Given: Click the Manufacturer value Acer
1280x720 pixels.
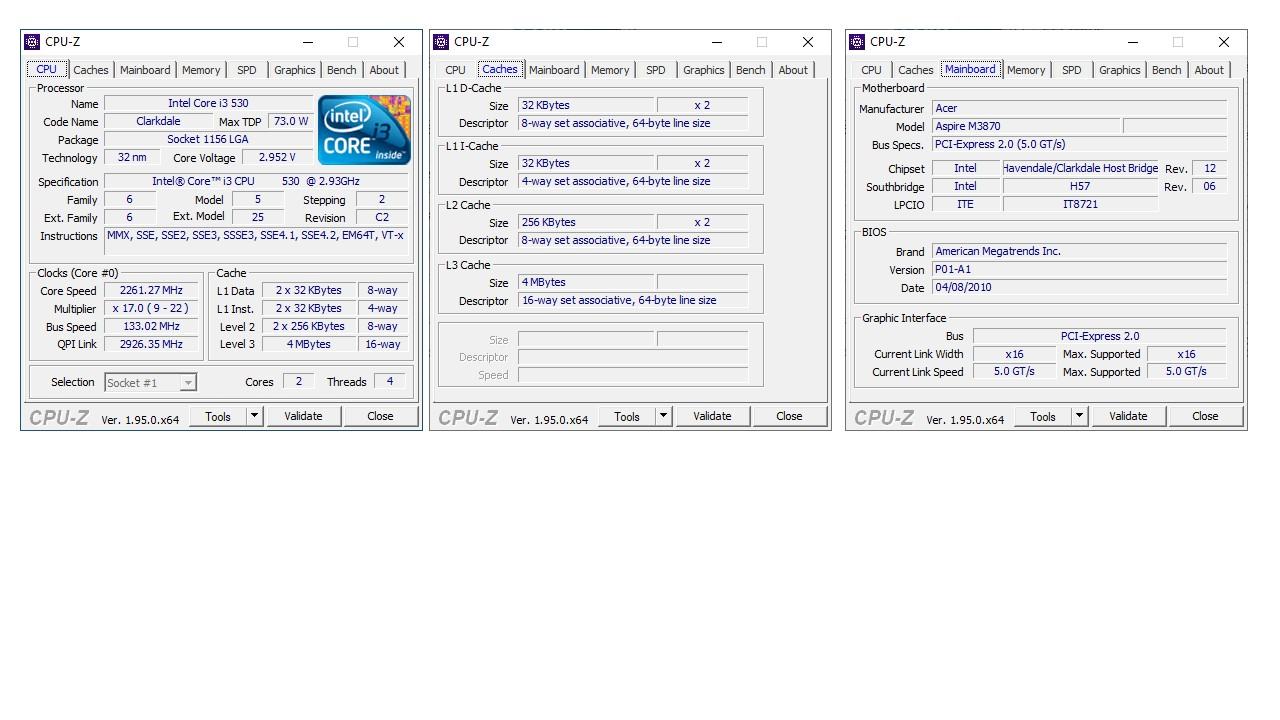Looking at the screenshot, I should pyautogui.click(x=1079, y=108).
